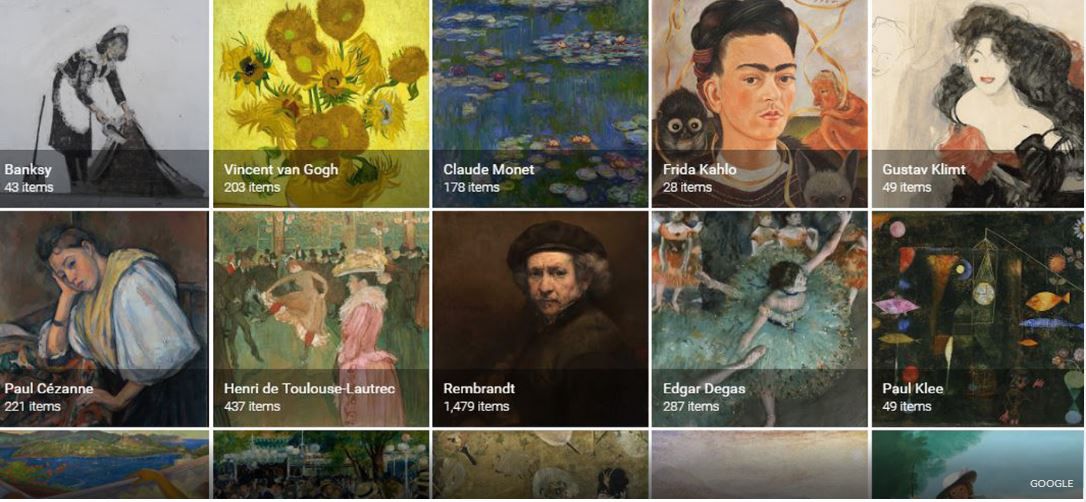Select the Gustav Klimt artist tile
This screenshot has width=1086, height=502.
click(x=979, y=103)
